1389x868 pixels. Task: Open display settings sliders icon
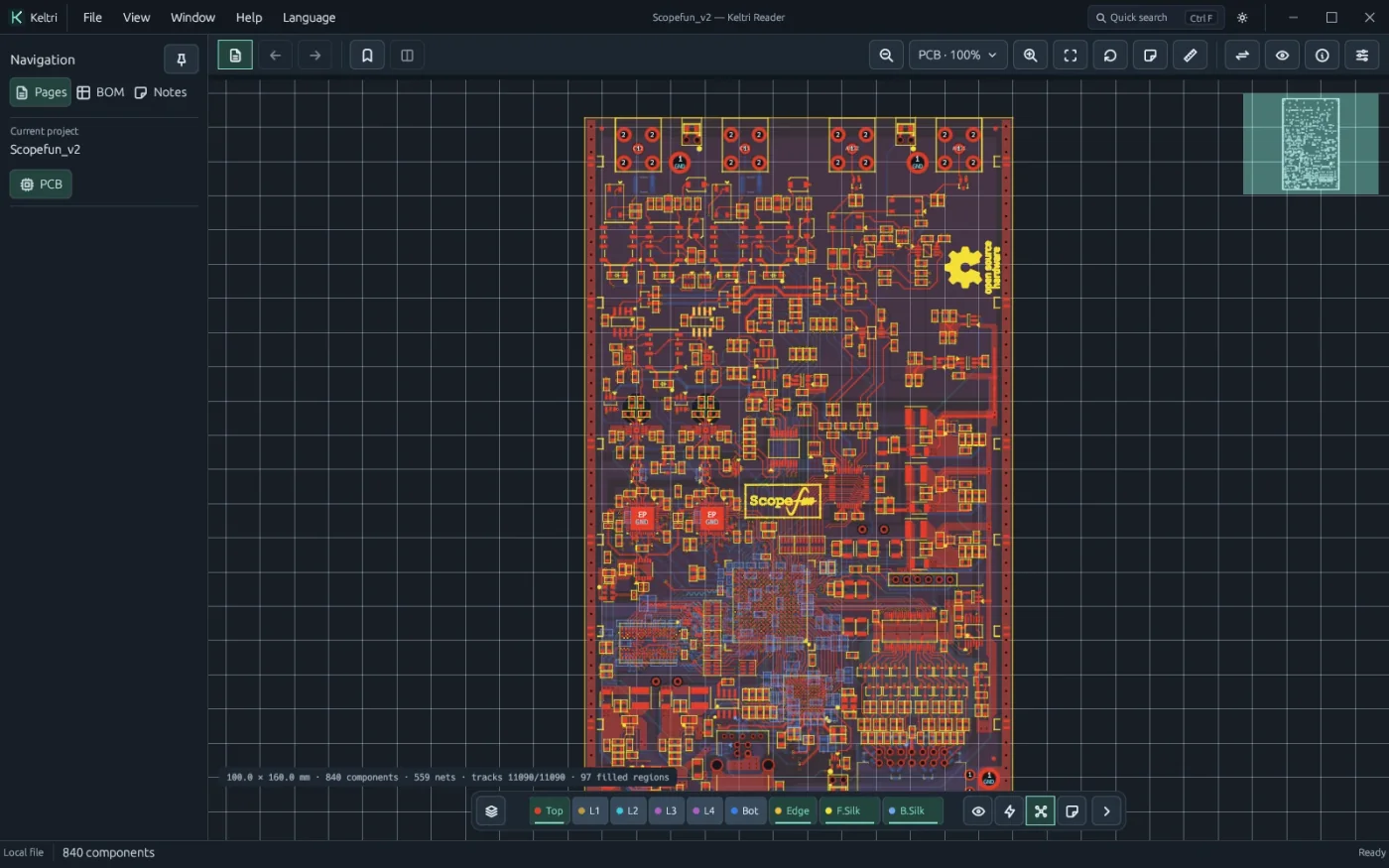(x=1362, y=56)
